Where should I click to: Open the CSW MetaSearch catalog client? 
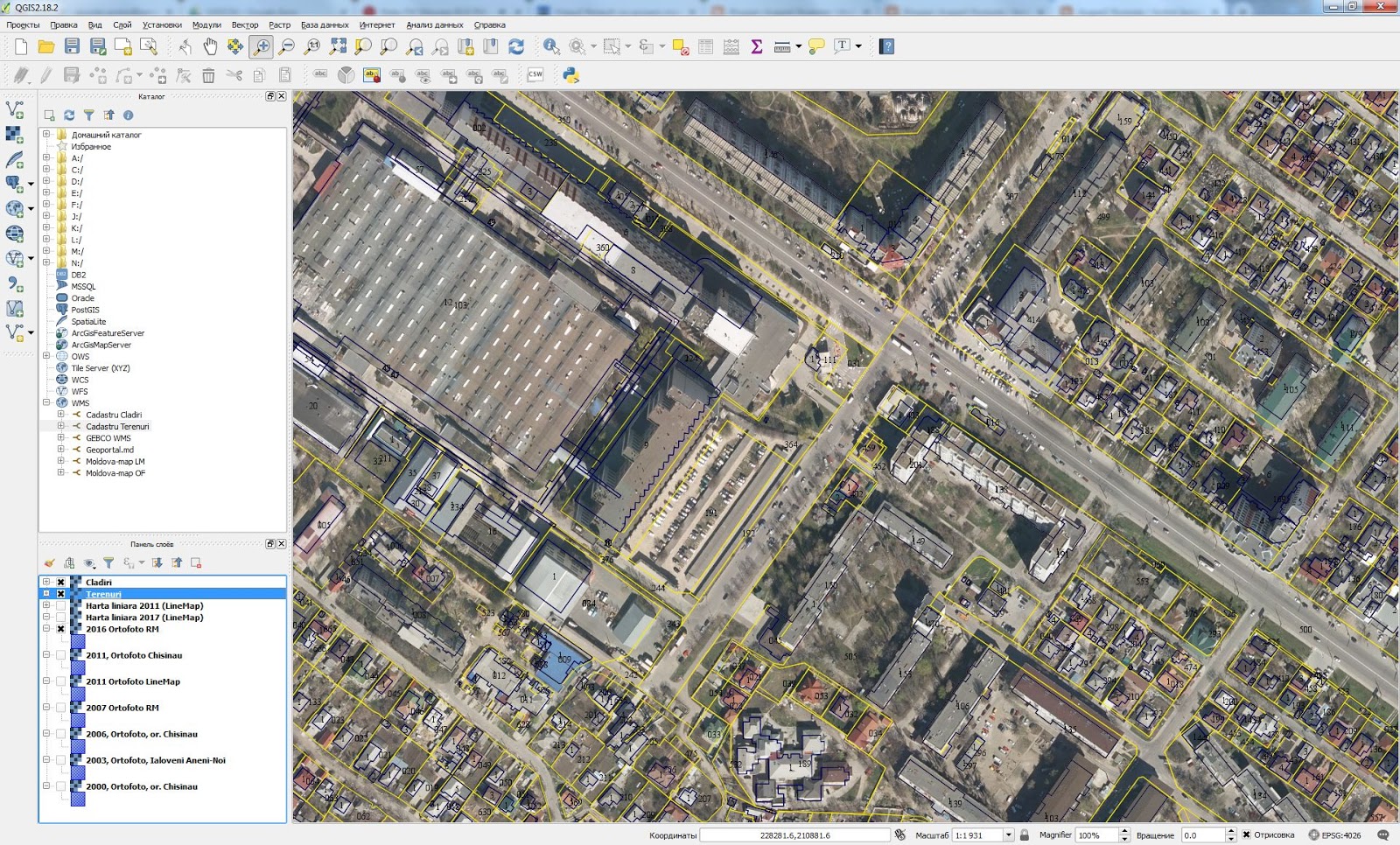click(535, 75)
